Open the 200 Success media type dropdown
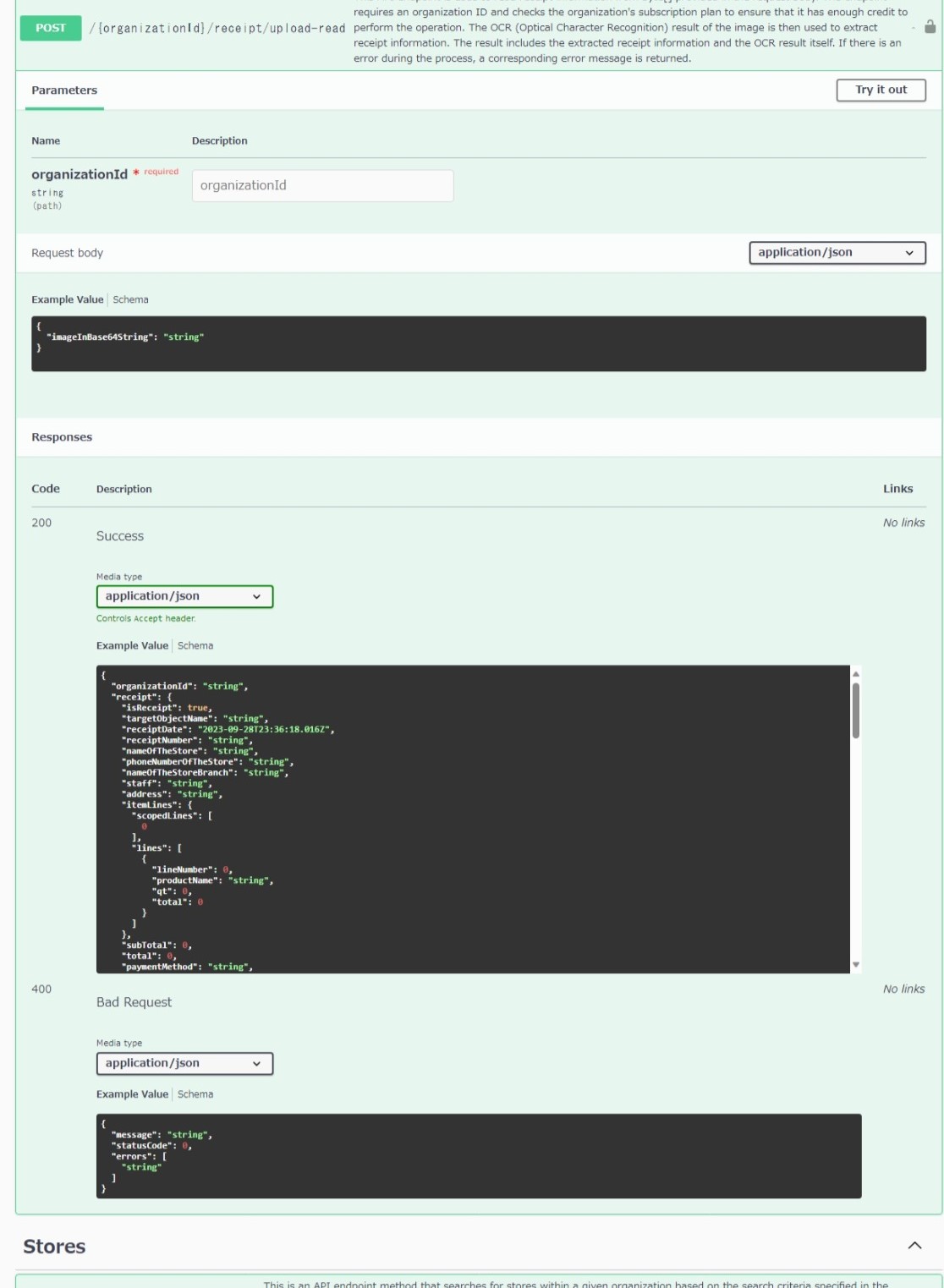 184,596
